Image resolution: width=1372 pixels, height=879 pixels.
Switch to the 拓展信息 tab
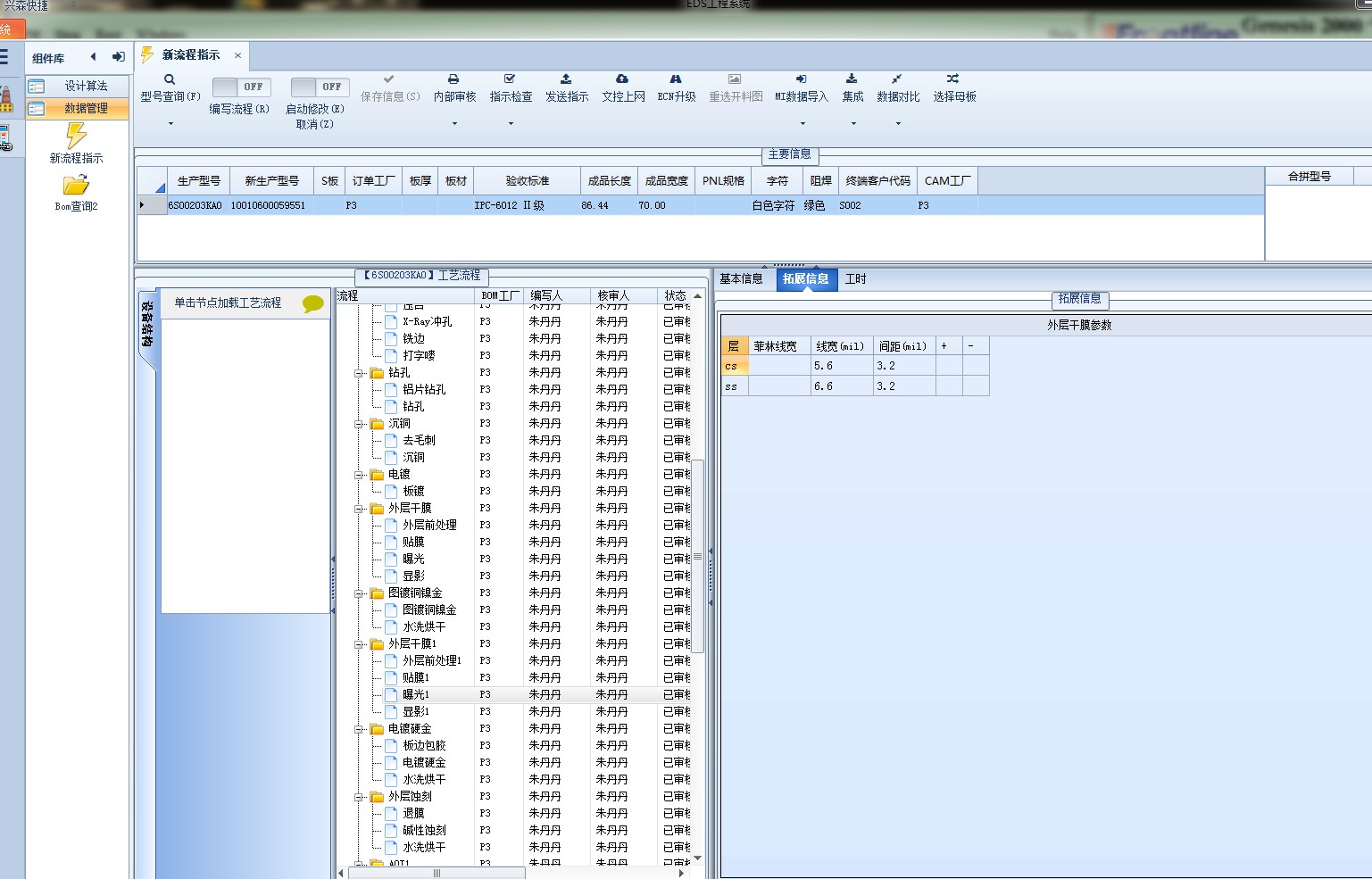805,279
